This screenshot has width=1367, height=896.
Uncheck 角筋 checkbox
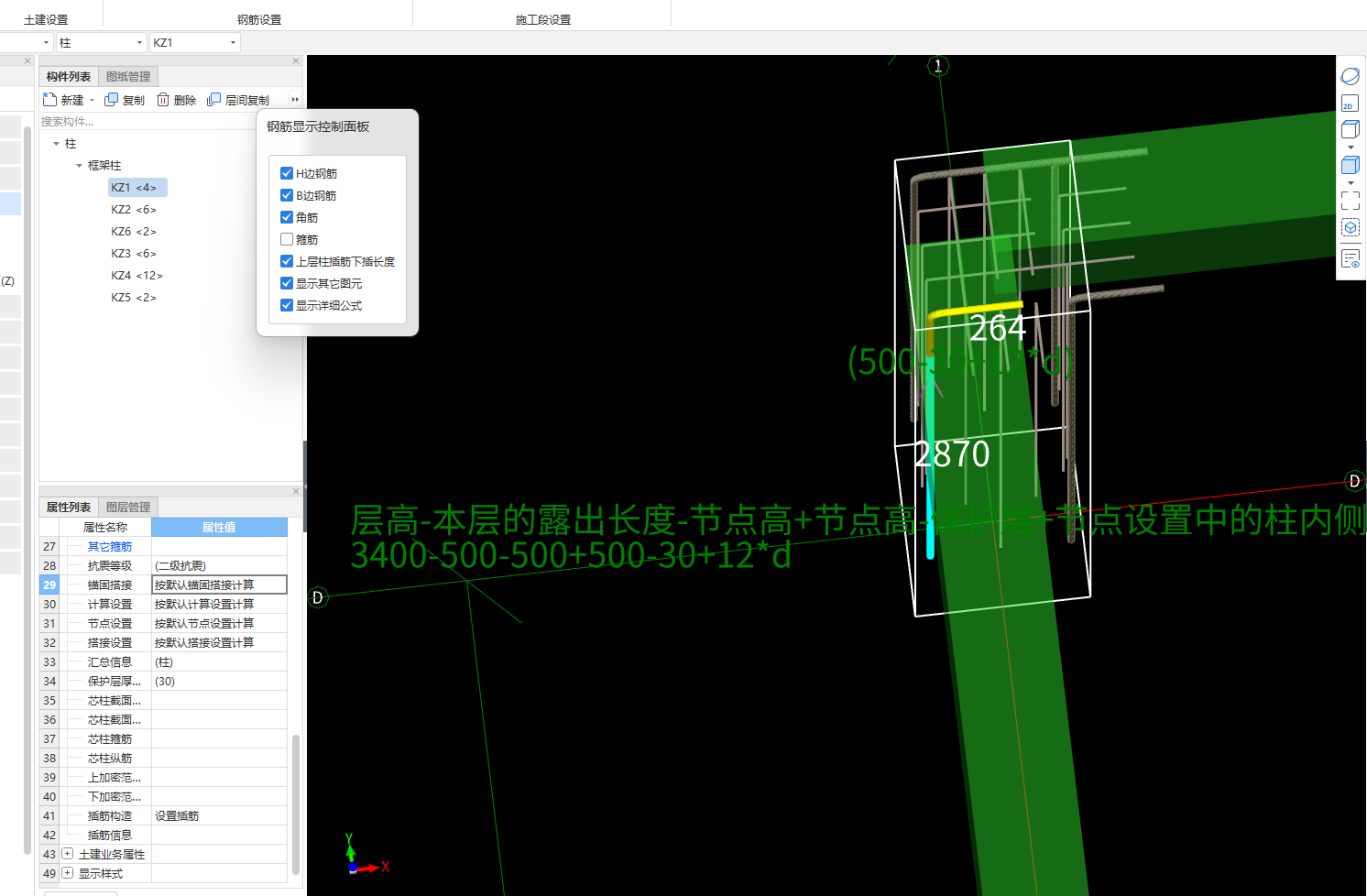coord(287,217)
